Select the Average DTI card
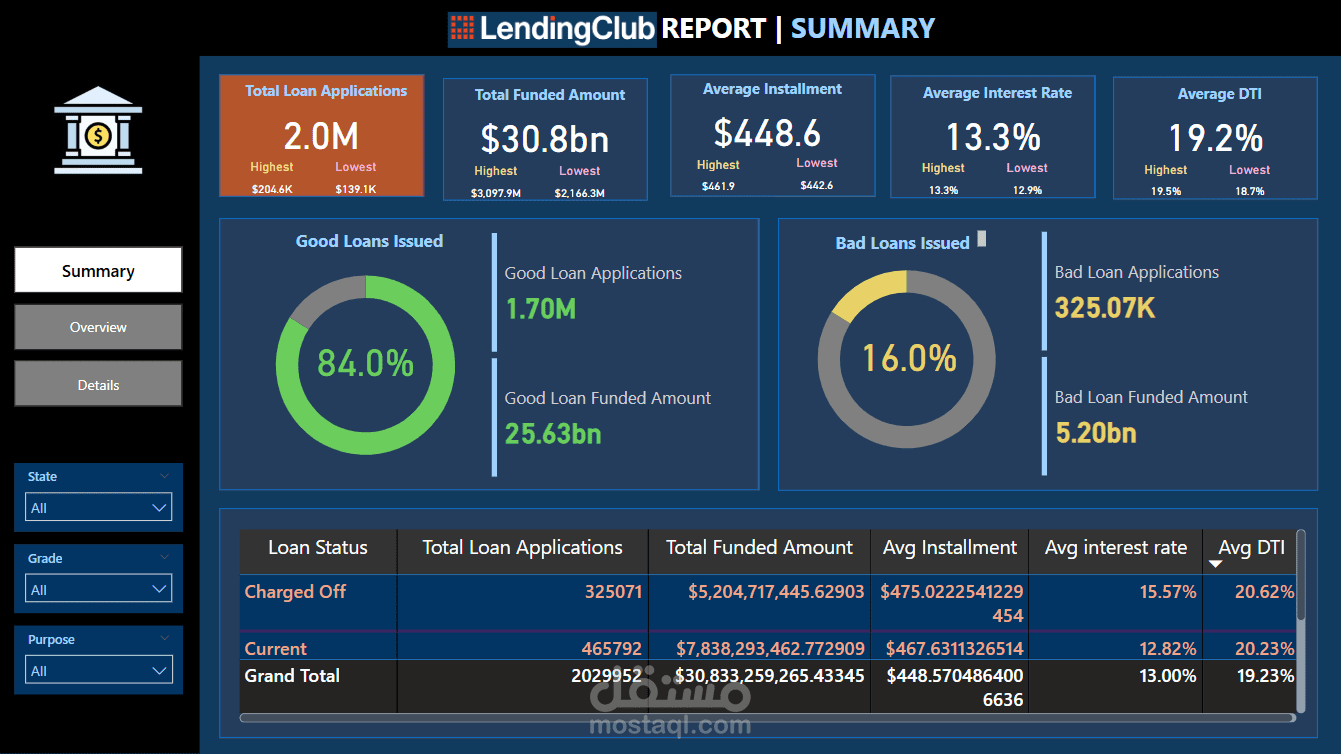Viewport: 1341px width, 754px height. [x=1215, y=137]
